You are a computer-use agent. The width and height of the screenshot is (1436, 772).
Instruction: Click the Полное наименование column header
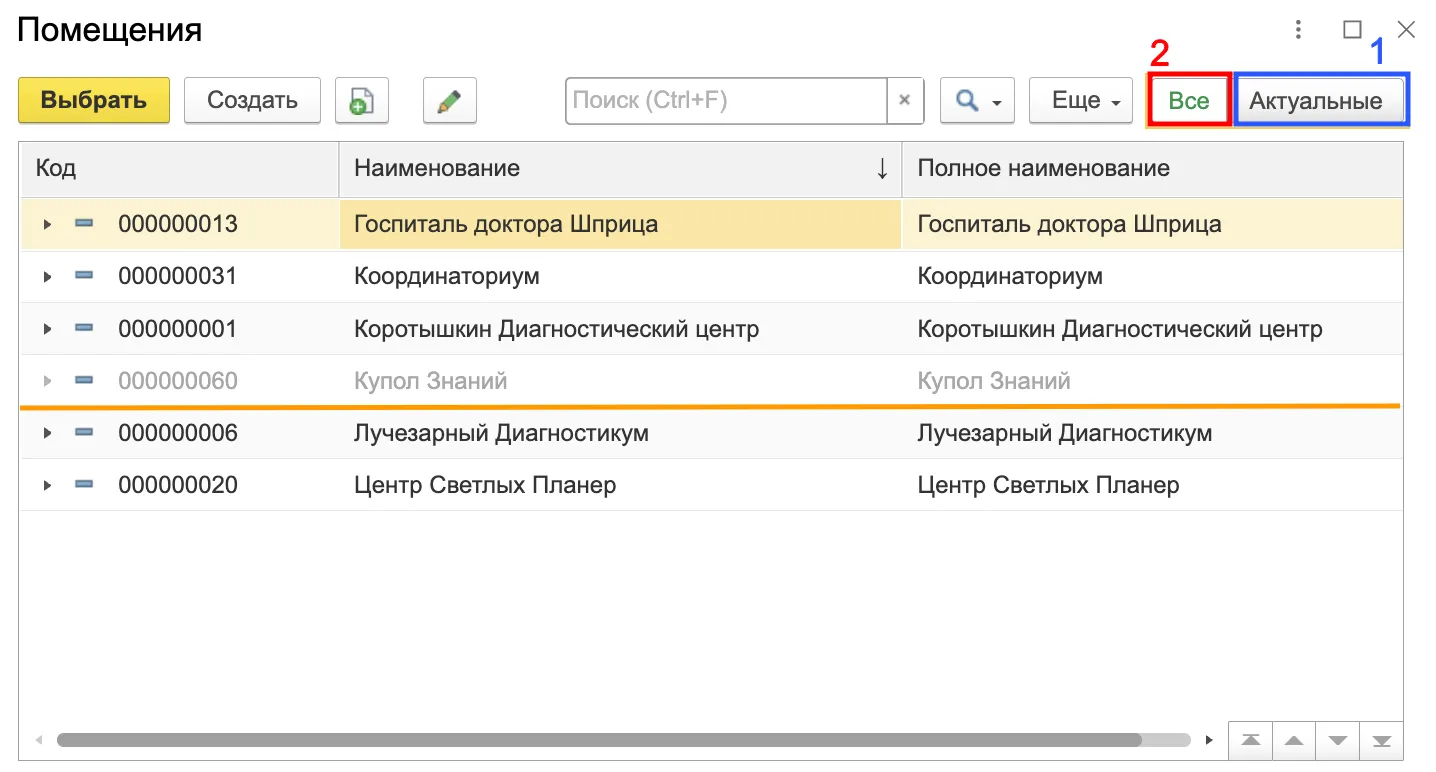click(x=1152, y=168)
